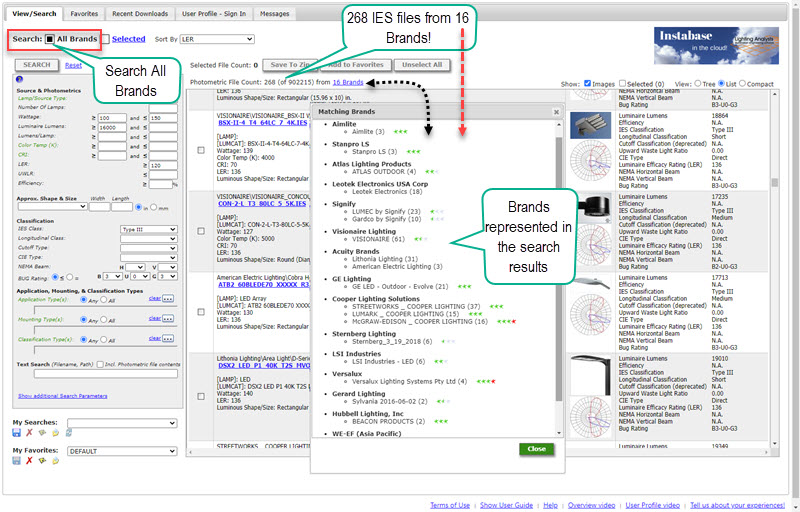Open Classification Type(s) picker ellipsis button
The height and width of the screenshot is (512, 800).
tap(168, 338)
